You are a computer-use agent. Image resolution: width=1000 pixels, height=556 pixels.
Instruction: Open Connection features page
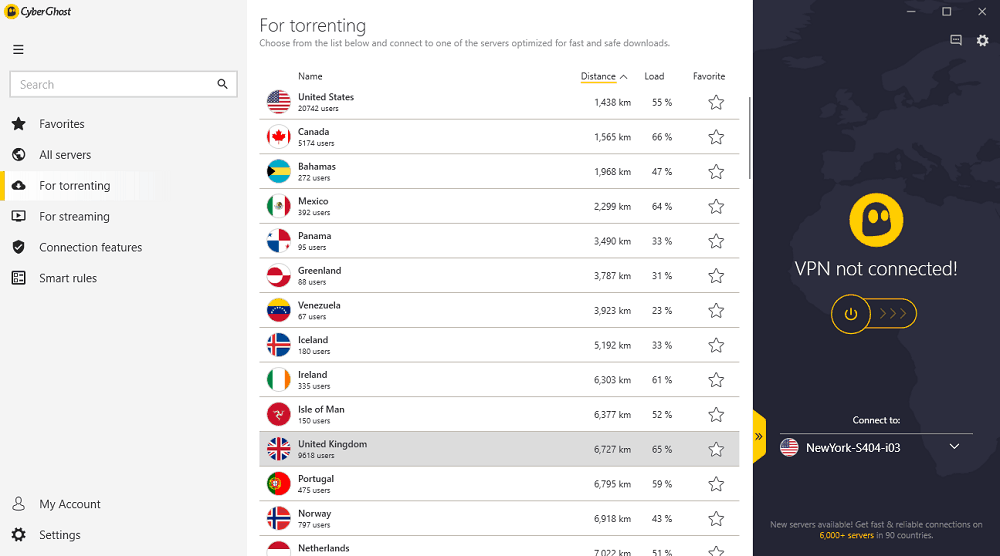(91, 247)
